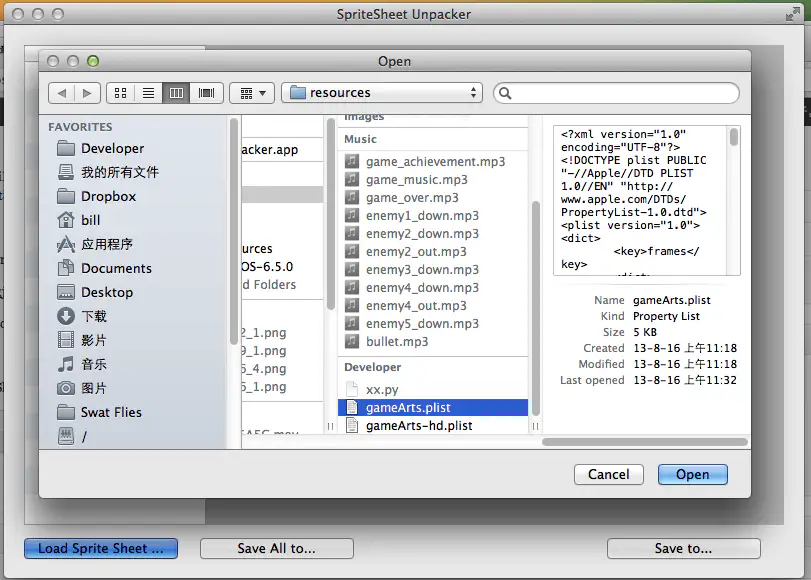Click the Open button

click(x=692, y=474)
